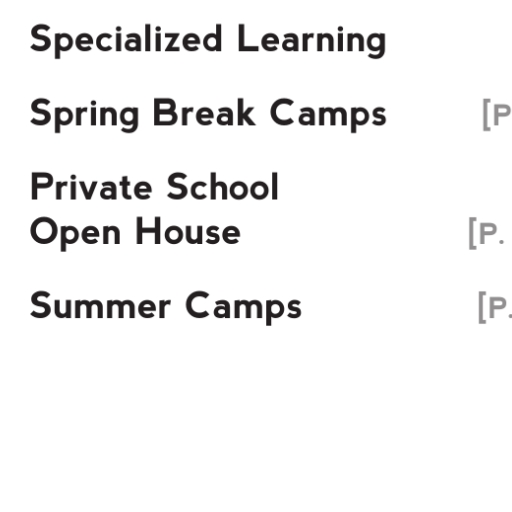The width and height of the screenshot is (512, 512).
Task: Click the word 'Spring'
Action: click(x=84, y=115)
